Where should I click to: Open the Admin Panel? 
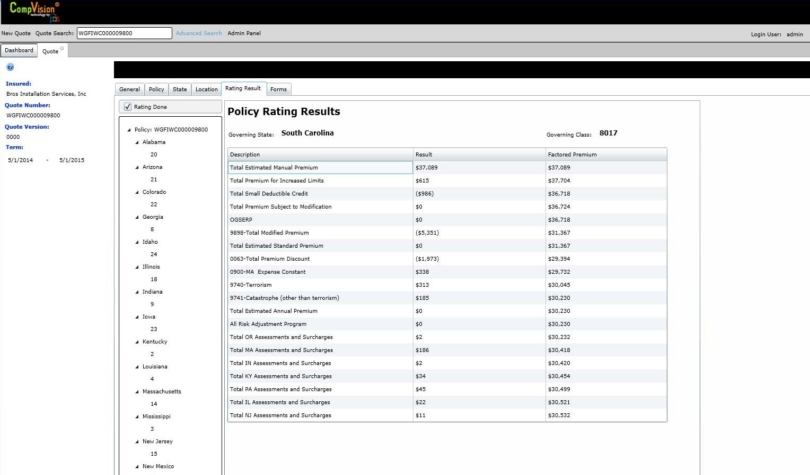click(244, 33)
